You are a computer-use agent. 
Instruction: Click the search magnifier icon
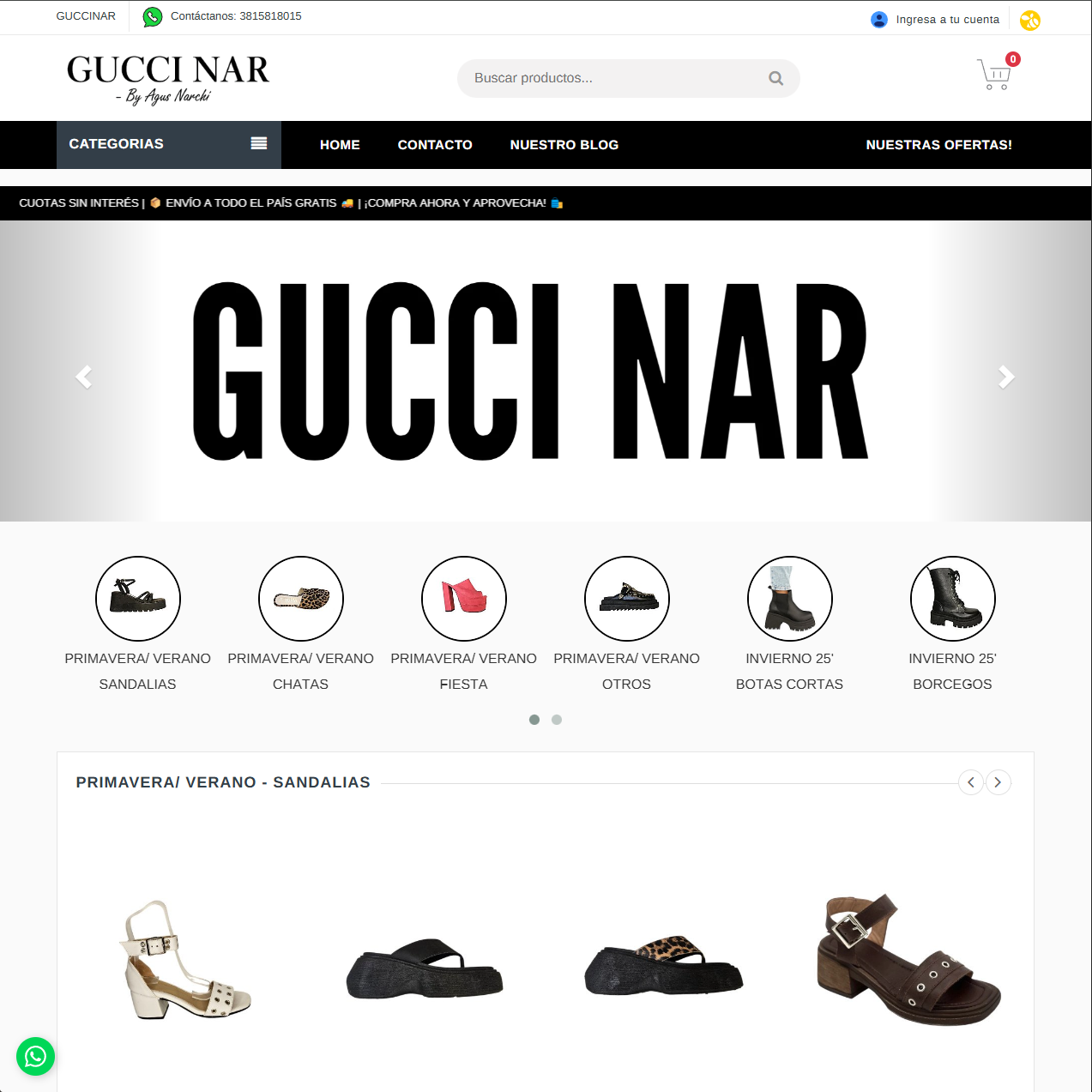776,78
